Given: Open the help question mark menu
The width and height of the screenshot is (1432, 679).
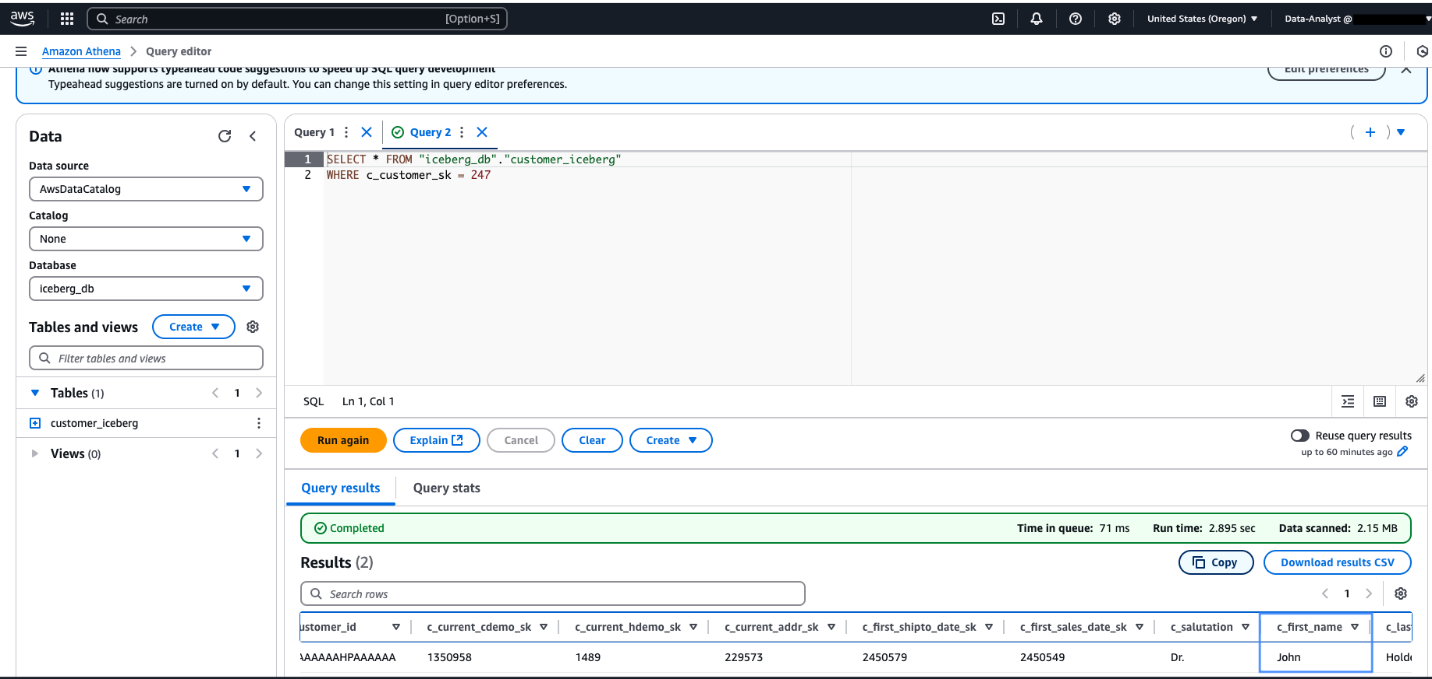Looking at the screenshot, I should tap(1075, 18).
